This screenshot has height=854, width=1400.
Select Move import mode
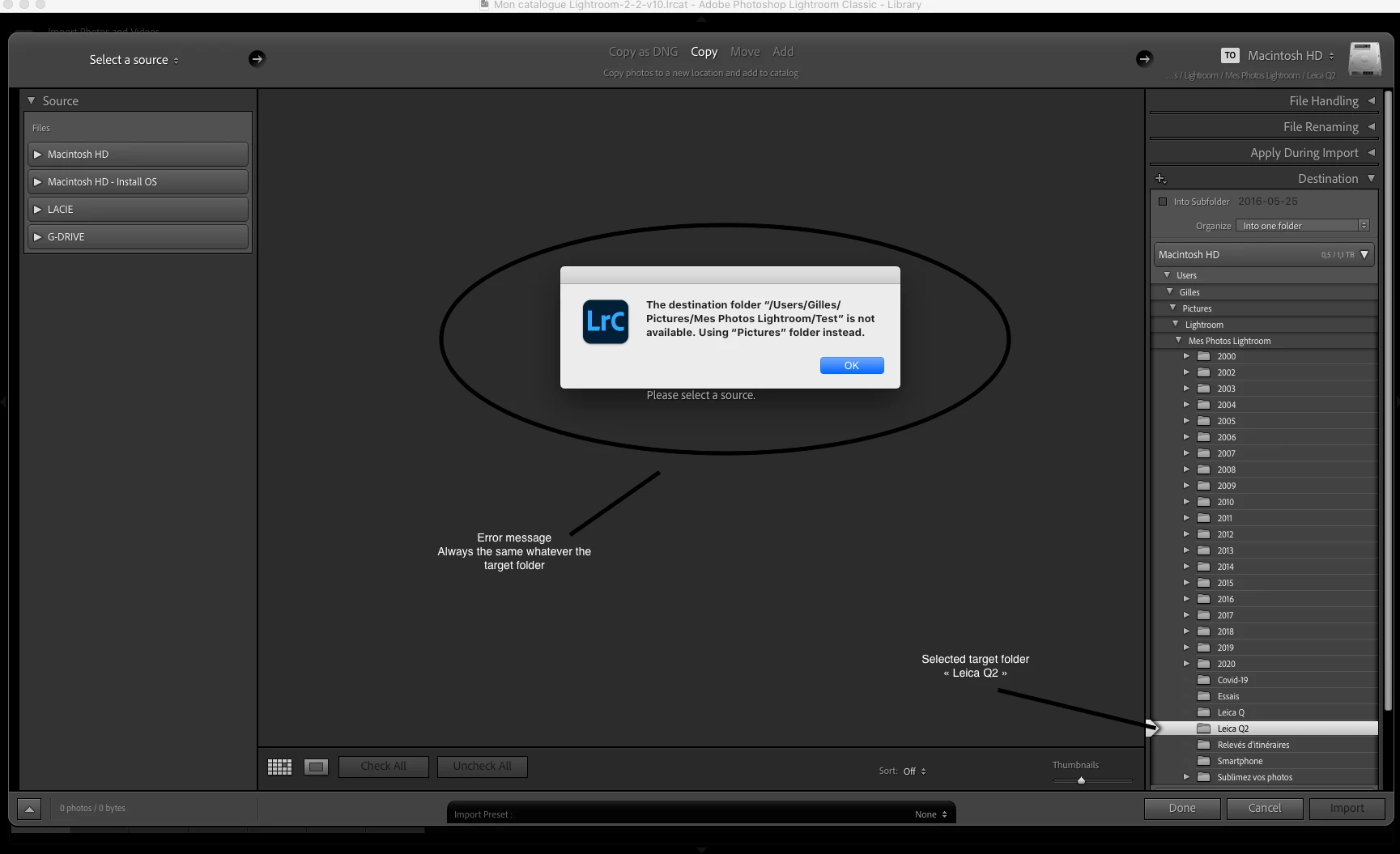pos(745,52)
